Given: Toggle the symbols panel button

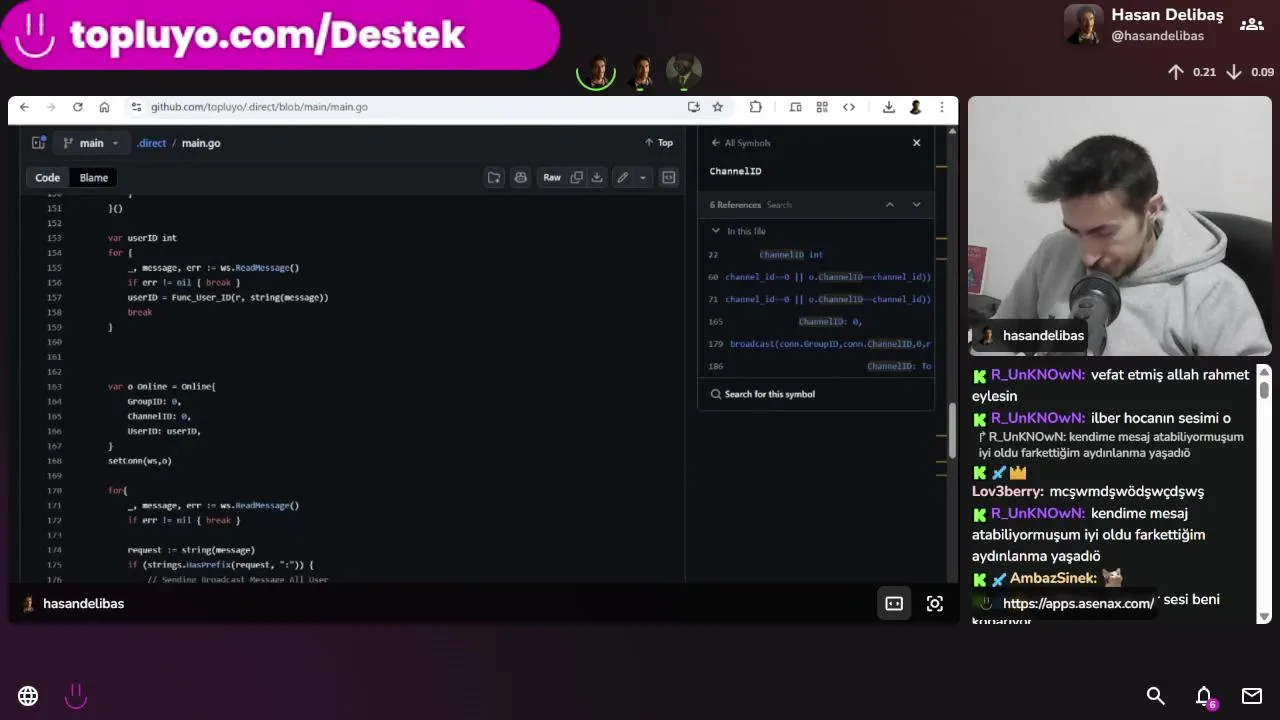Looking at the screenshot, I should [669, 178].
